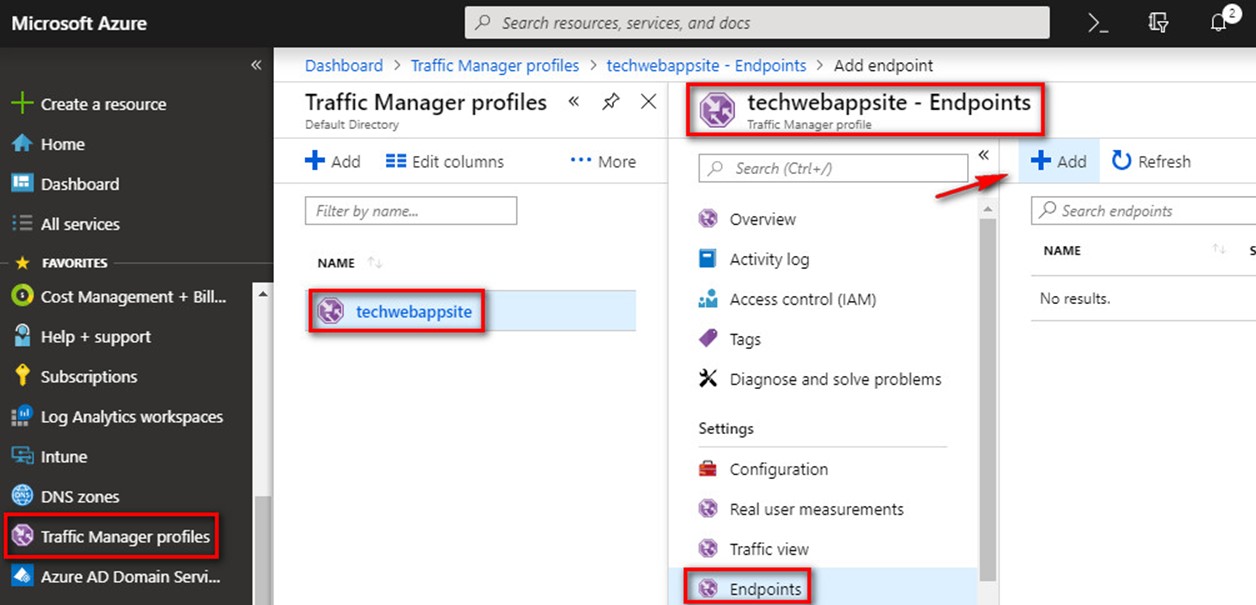Click the Help + support icon
1256x605 pixels.
click(22, 336)
